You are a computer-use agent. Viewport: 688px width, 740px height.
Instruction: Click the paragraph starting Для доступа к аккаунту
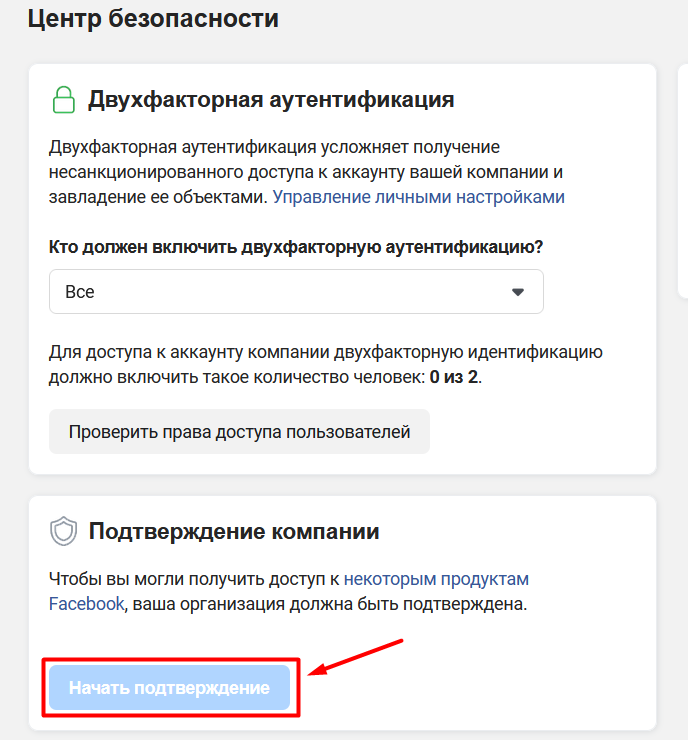pos(326,365)
